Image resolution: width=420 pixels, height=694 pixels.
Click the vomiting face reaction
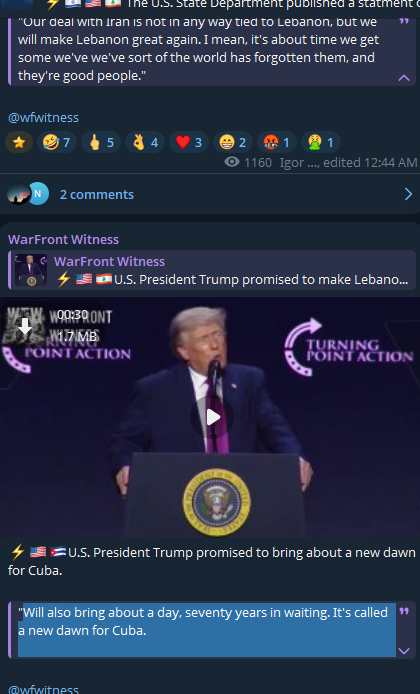coord(321,143)
